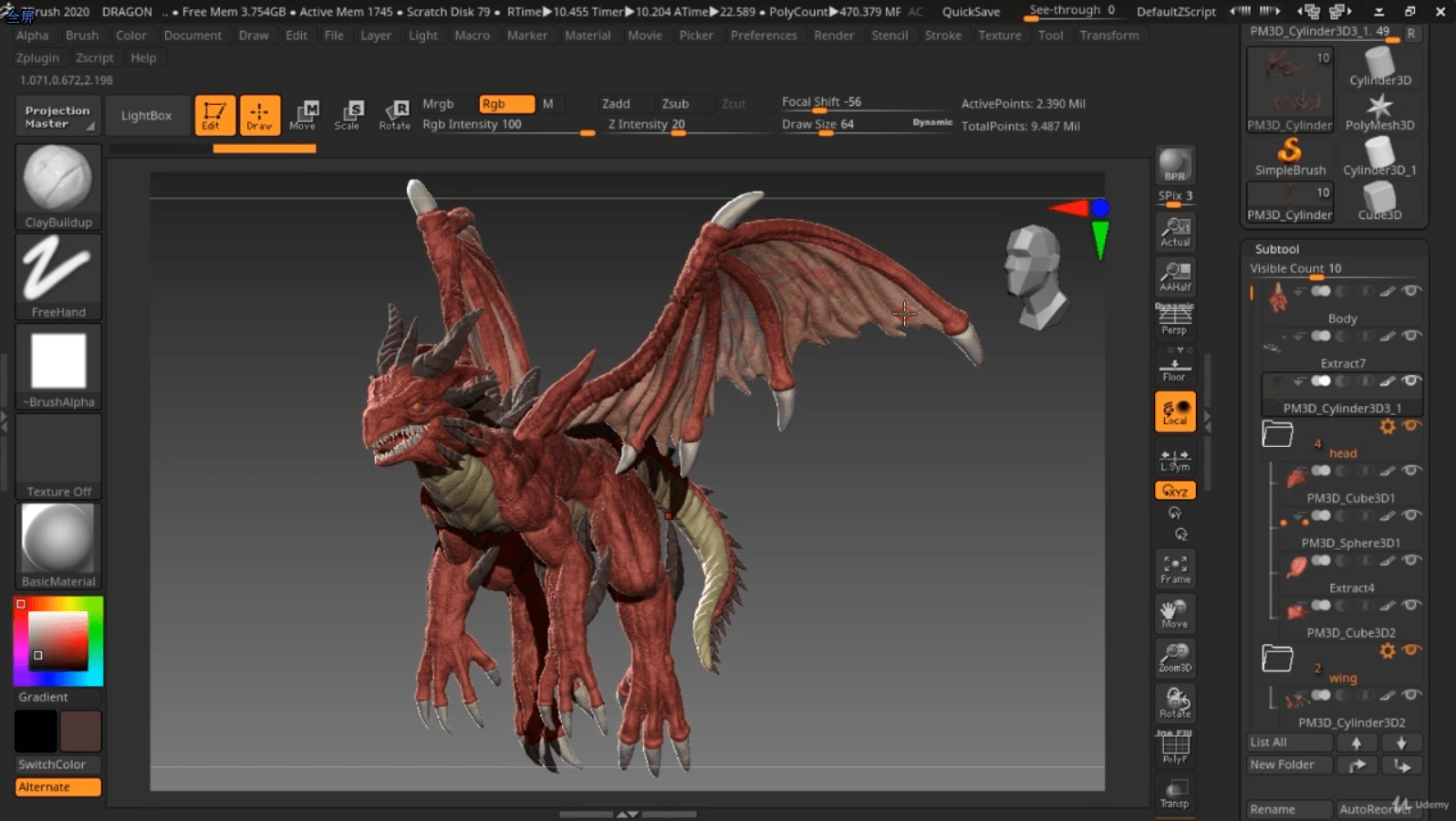Open the FreeHand stroke selector
This screenshot has width=1456, height=821.
[x=58, y=277]
